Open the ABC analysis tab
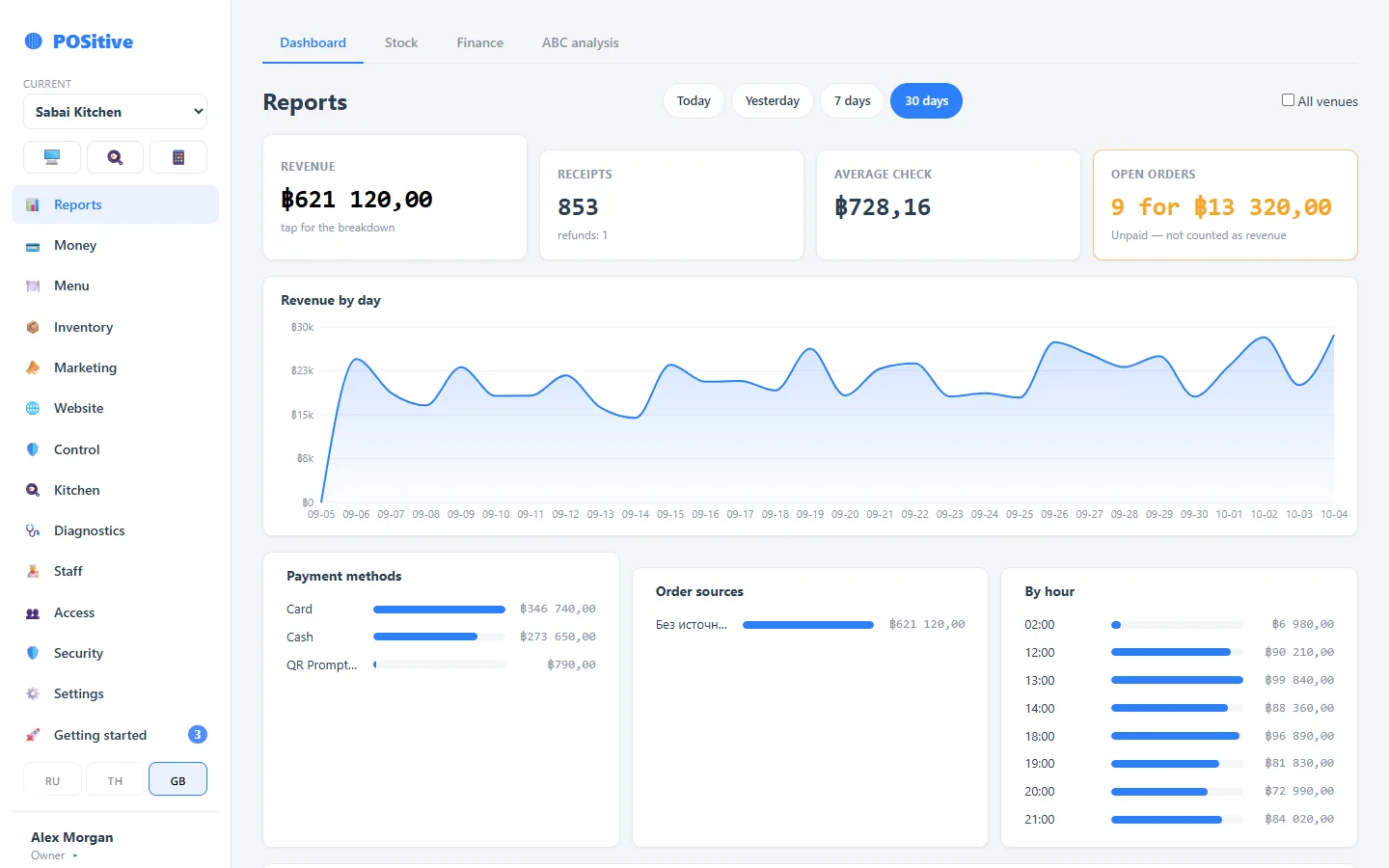Screen dimensions: 1389x868 (x=581, y=42)
